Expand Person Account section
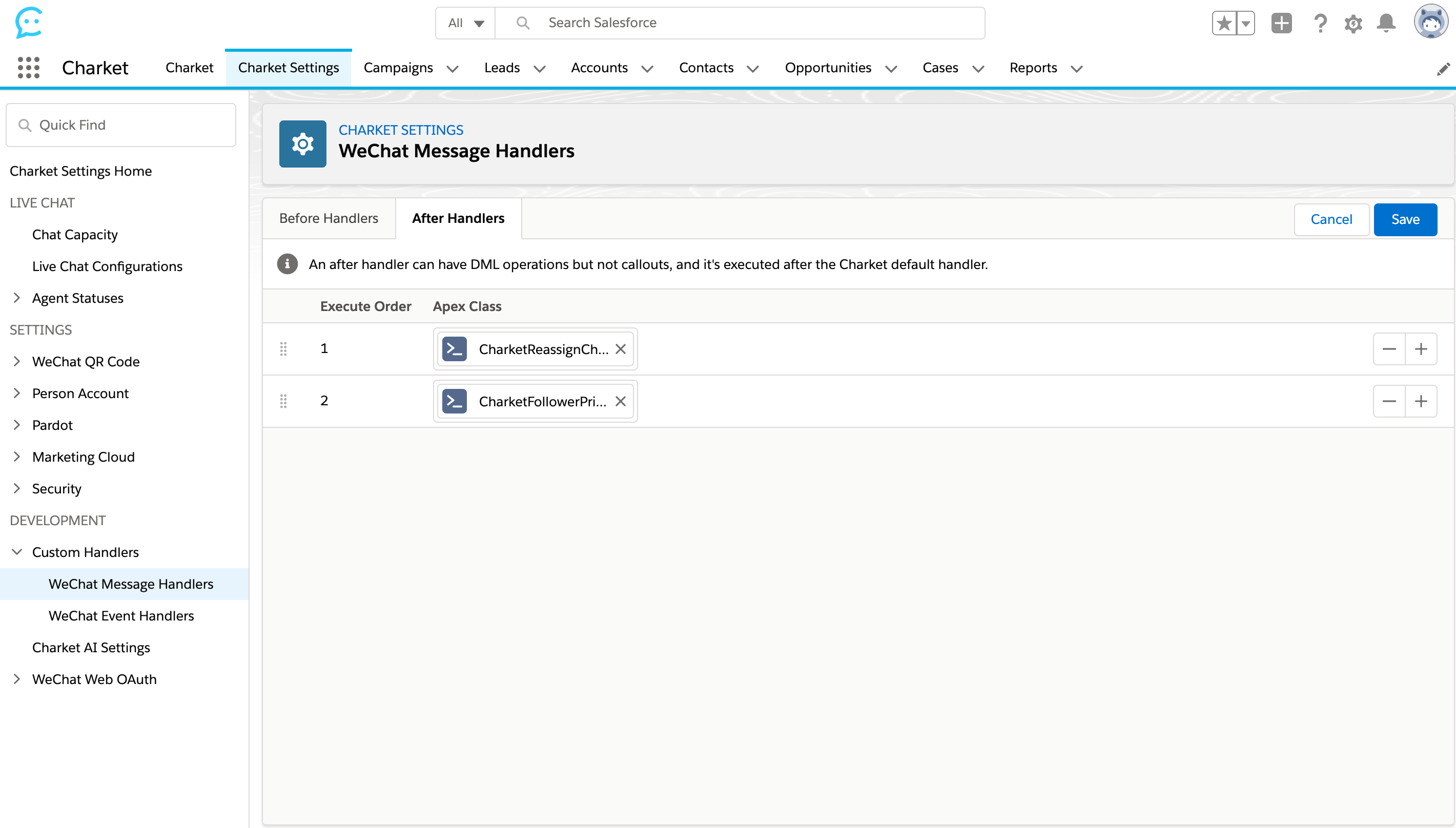Image resolution: width=1456 pixels, height=828 pixels. [17, 393]
